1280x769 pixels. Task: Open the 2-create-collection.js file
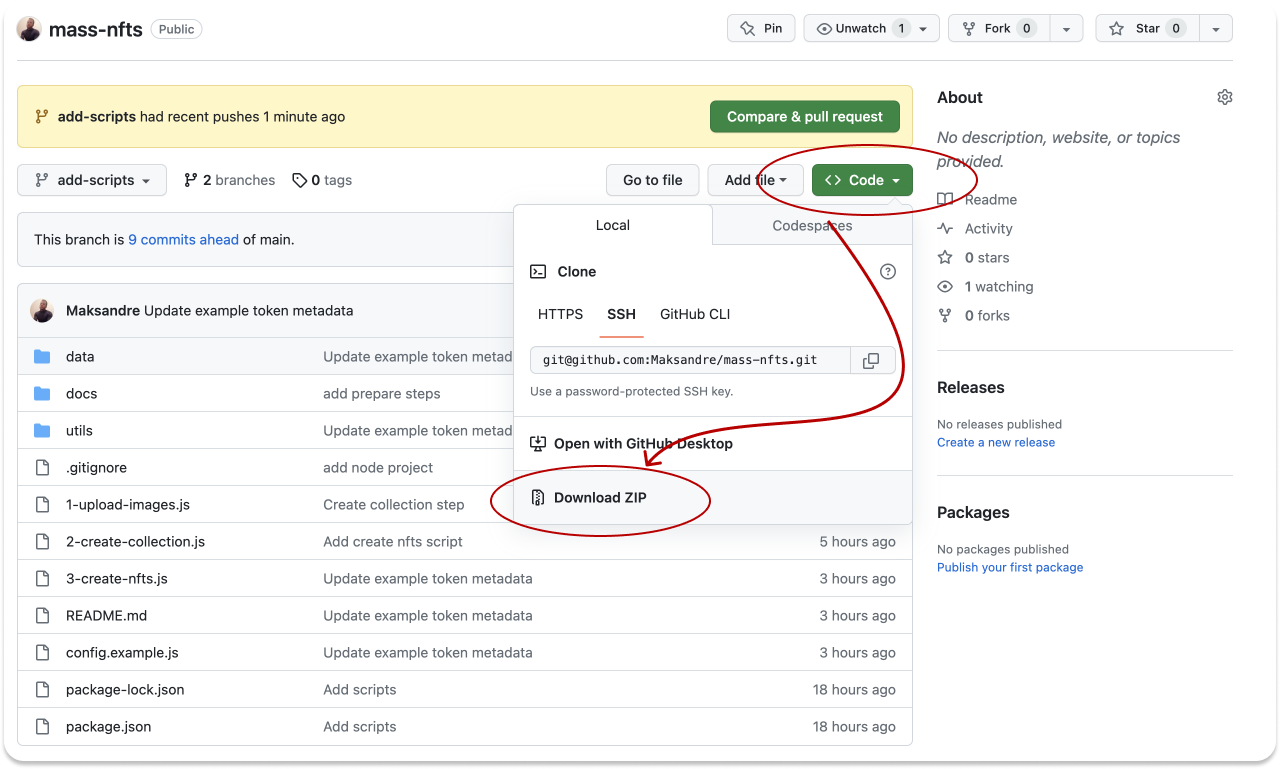135,542
